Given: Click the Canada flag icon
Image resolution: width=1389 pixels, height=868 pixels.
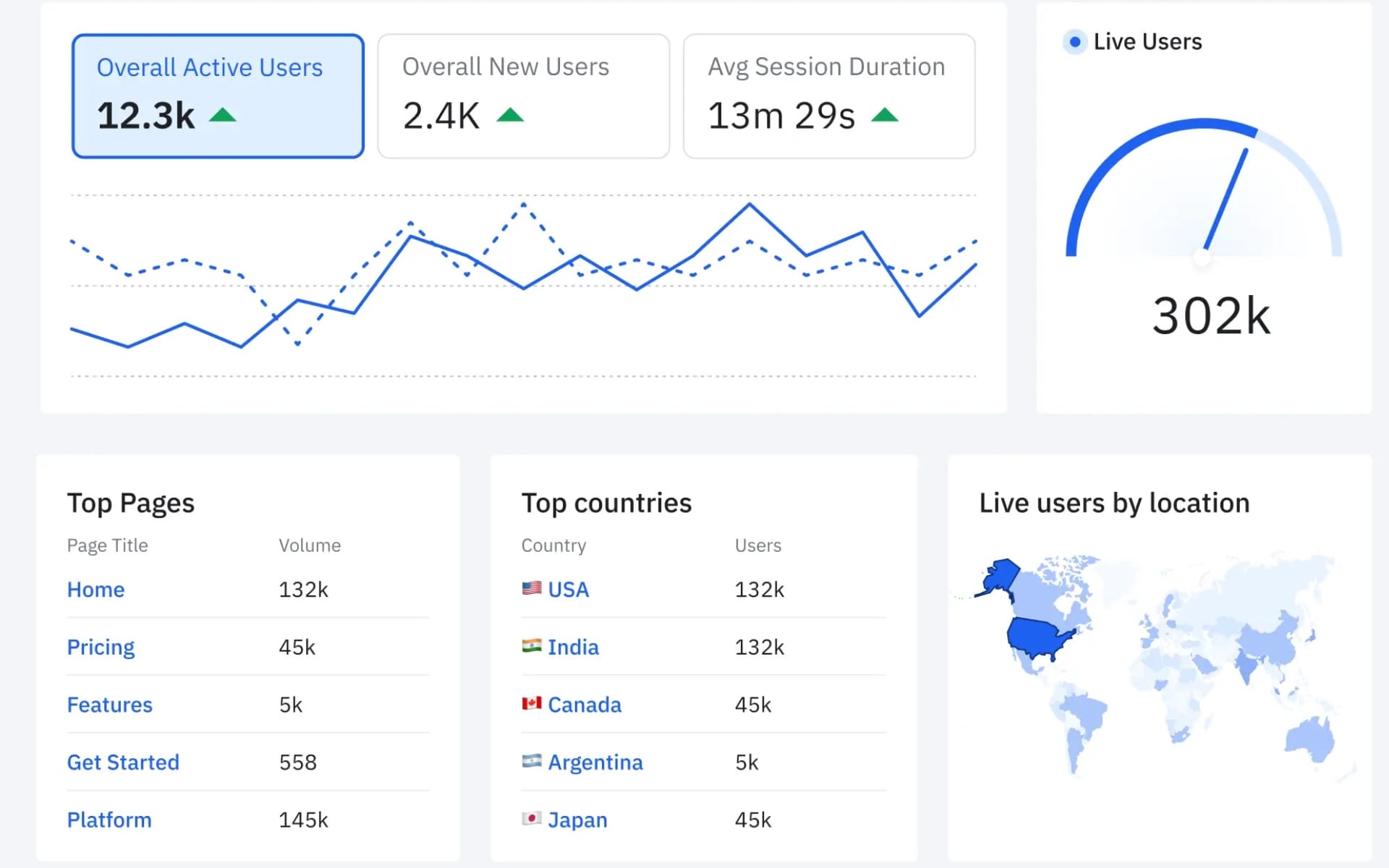Looking at the screenshot, I should (532, 704).
